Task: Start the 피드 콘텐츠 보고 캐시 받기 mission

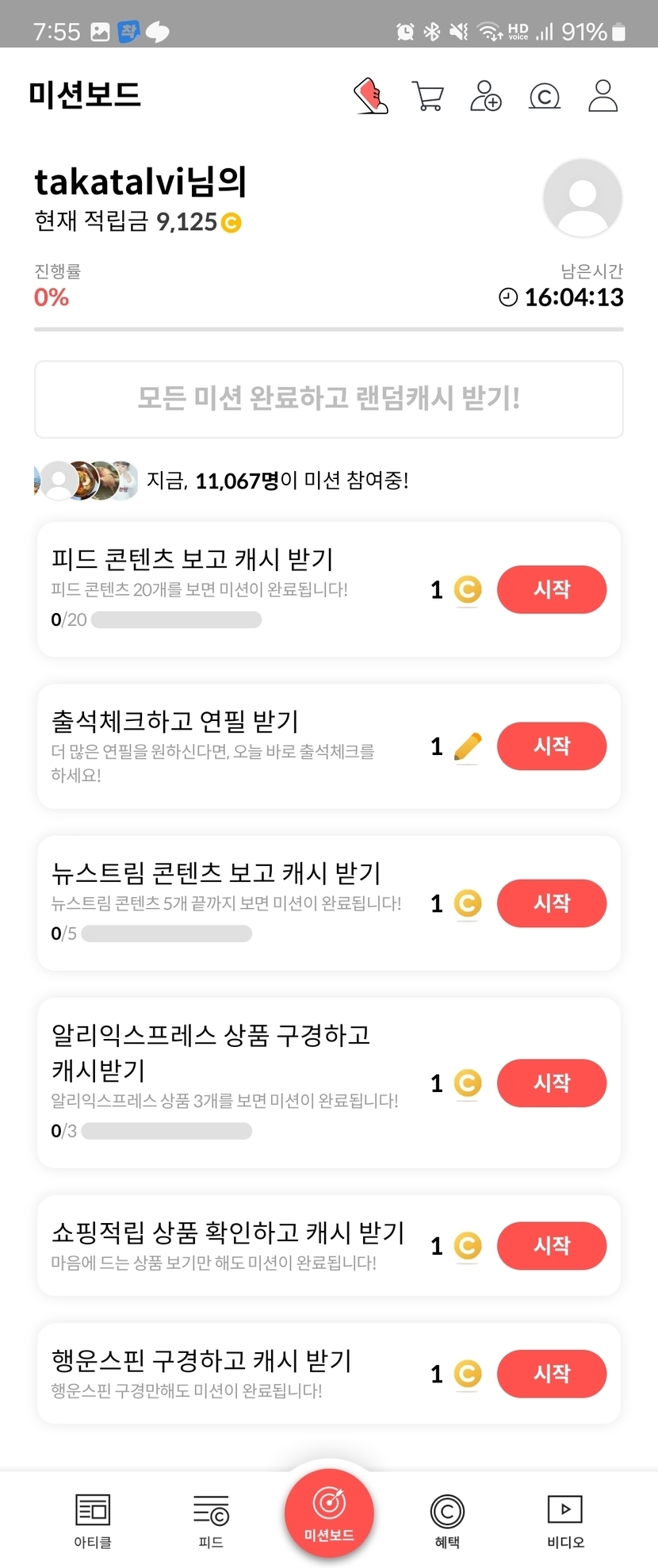Action: click(552, 589)
